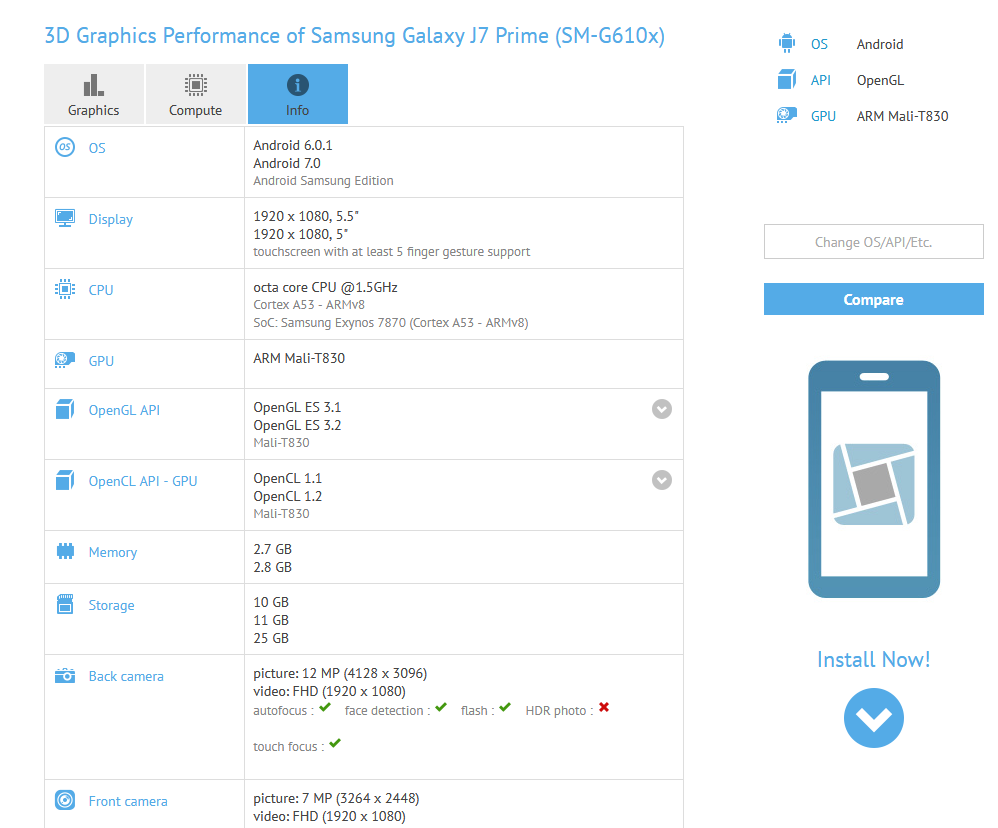Click the CPU chip icon in the table
998x828 pixels.
[65, 289]
